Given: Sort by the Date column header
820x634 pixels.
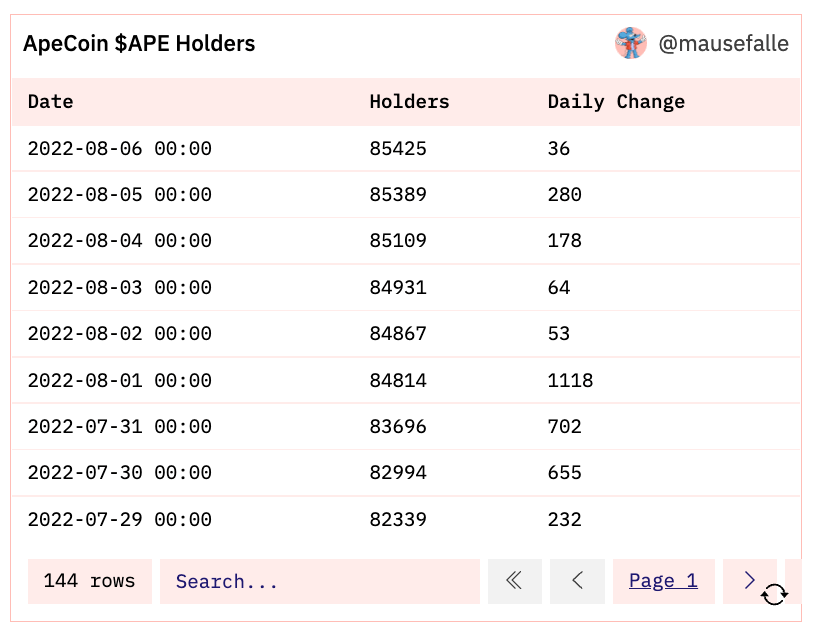Looking at the screenshot, I should pos(50,102).
